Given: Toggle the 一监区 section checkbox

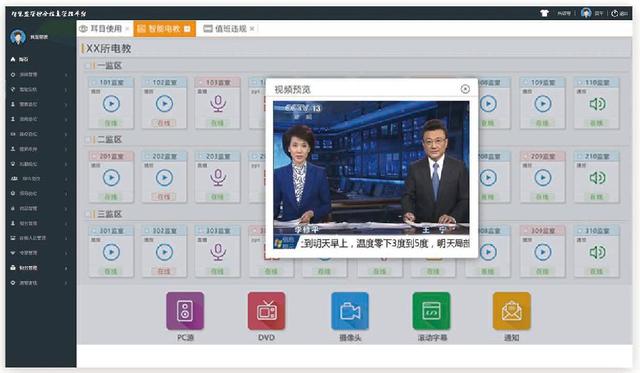Looking at the screenshot, I should point(88,66).
